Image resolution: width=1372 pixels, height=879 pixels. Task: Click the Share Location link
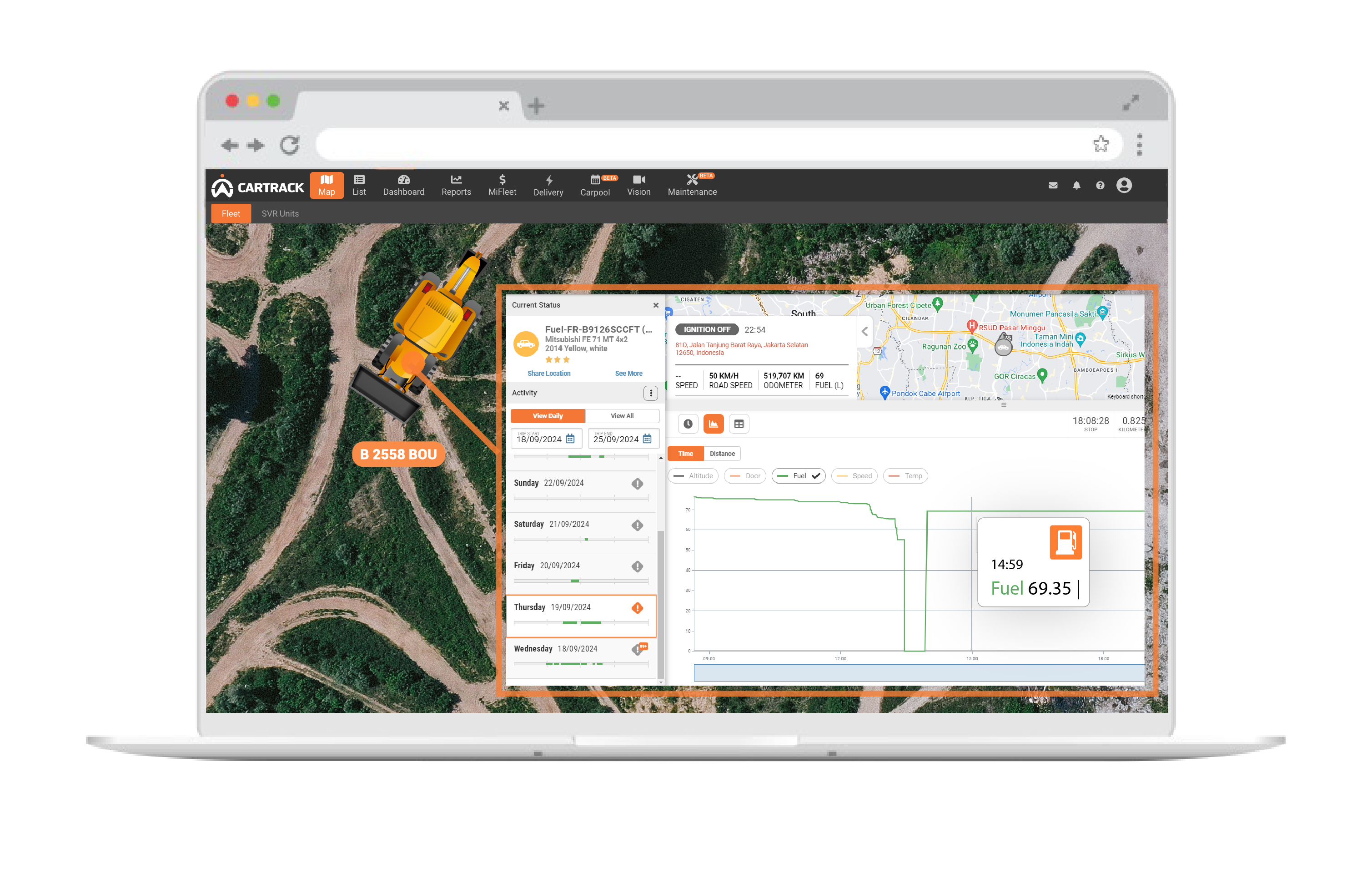pos(548,373)
